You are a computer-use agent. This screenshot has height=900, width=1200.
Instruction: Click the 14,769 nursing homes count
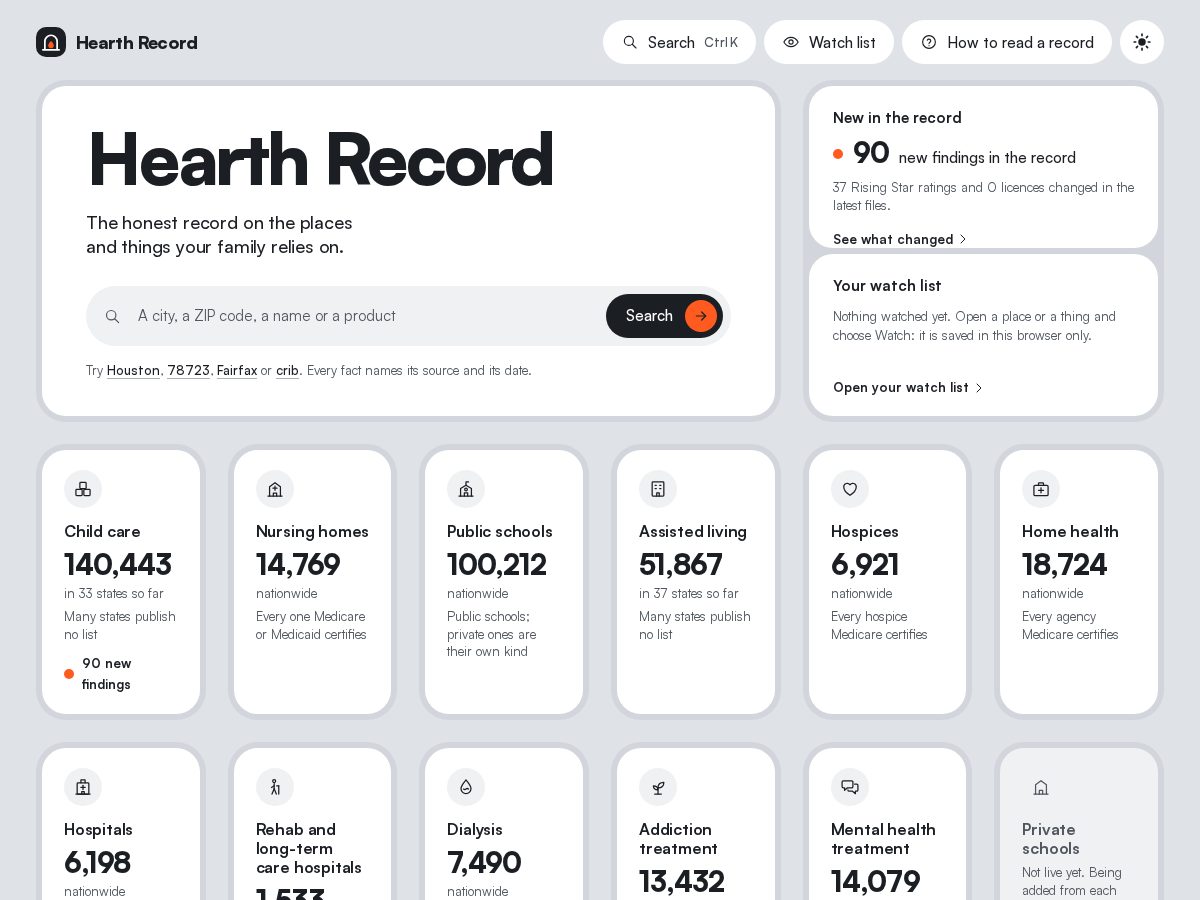[x=298, y=564]
